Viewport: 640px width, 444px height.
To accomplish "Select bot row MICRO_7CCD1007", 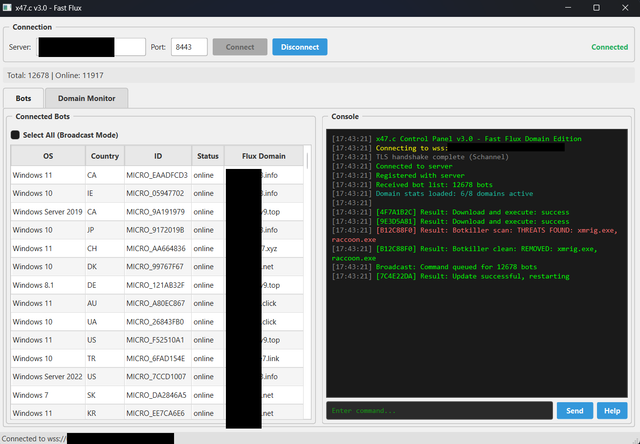I will pyautogui.click(x=157, y=377).
